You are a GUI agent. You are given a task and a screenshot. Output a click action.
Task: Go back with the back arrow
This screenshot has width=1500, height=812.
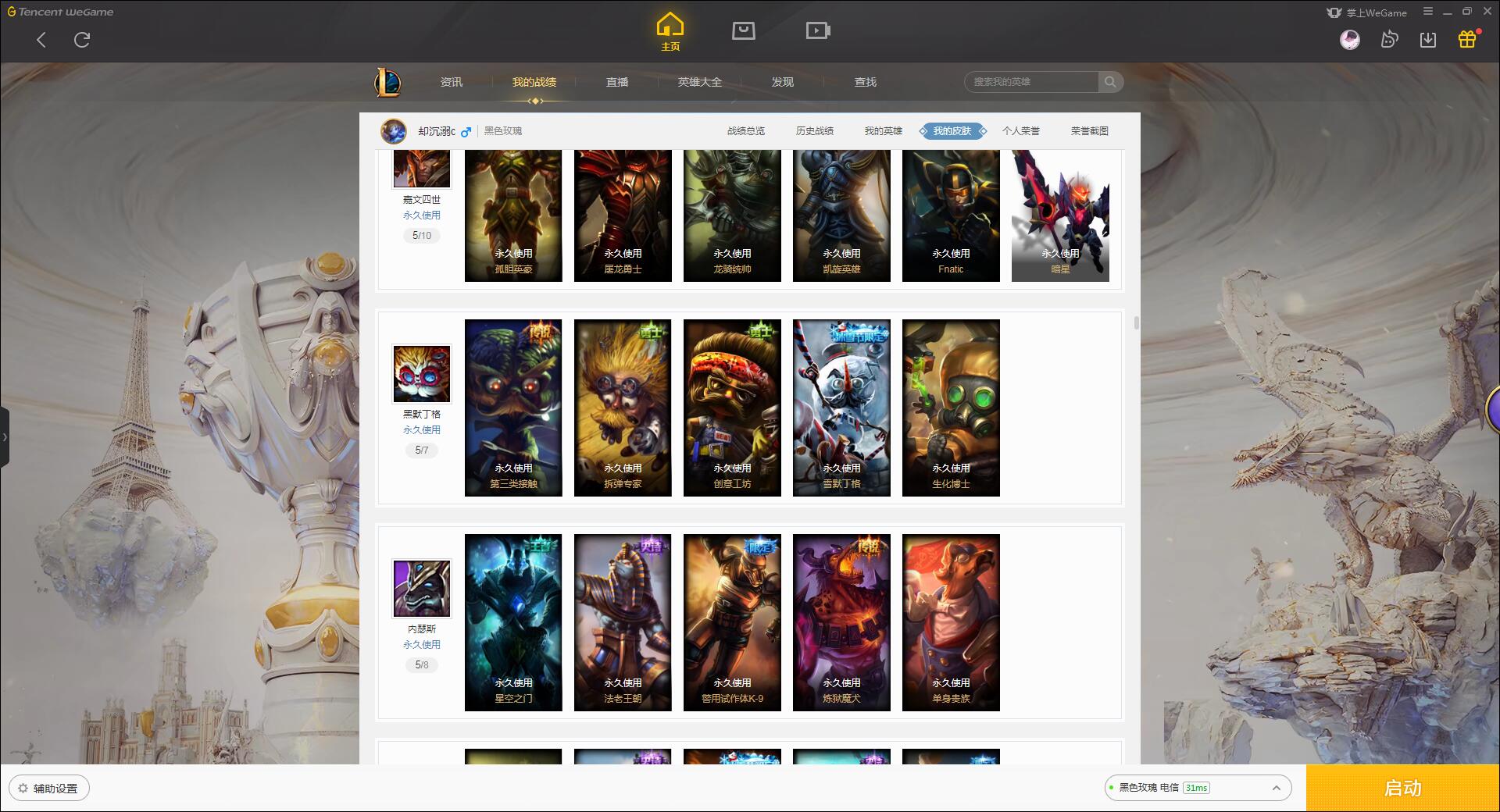click(x=41, y=40)
